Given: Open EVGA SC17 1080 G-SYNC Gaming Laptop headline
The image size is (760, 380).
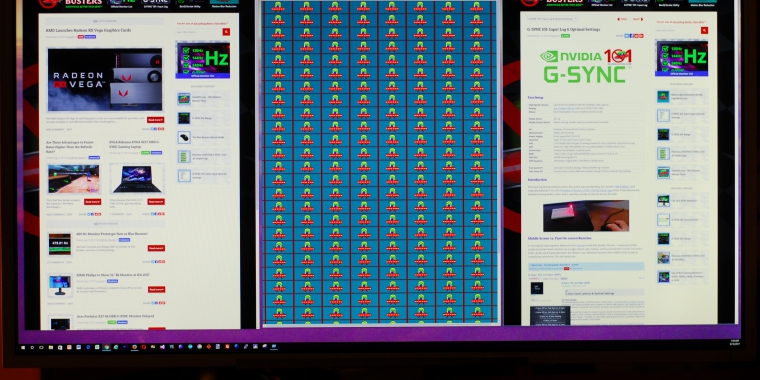Looking at the screenshot, I should (x=134, y=144).
